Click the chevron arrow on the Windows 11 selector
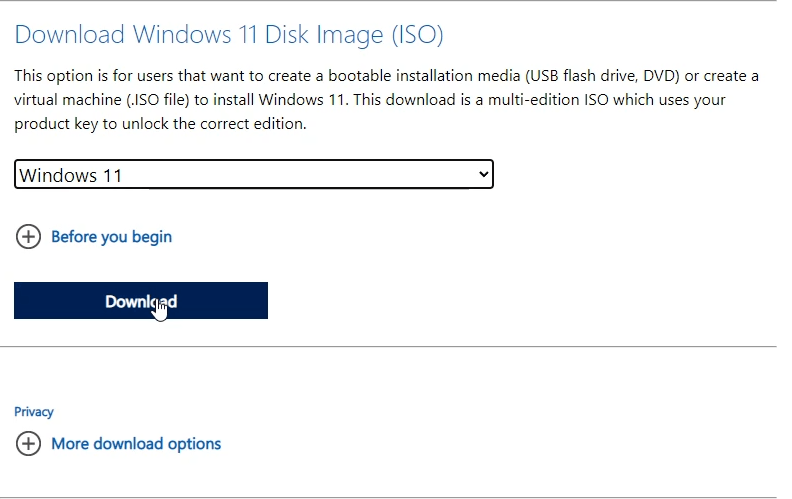Viewport: 792px width, 499px height. pos(483,174)
